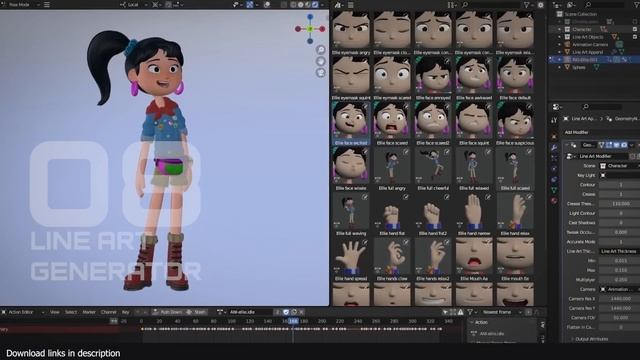The height and width of the screenshot is (360, 640).
Task: Click the Push Down button
Action: click(x=168, y=312)
